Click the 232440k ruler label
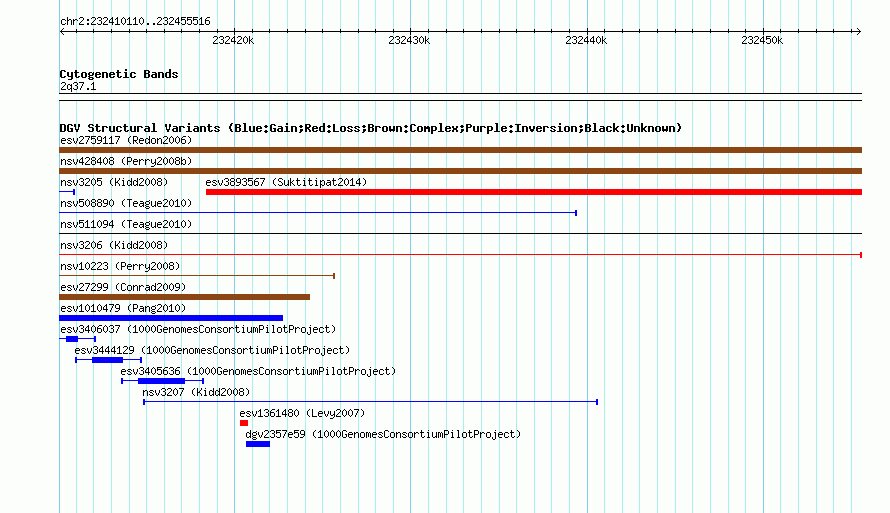 pos(586,40)
